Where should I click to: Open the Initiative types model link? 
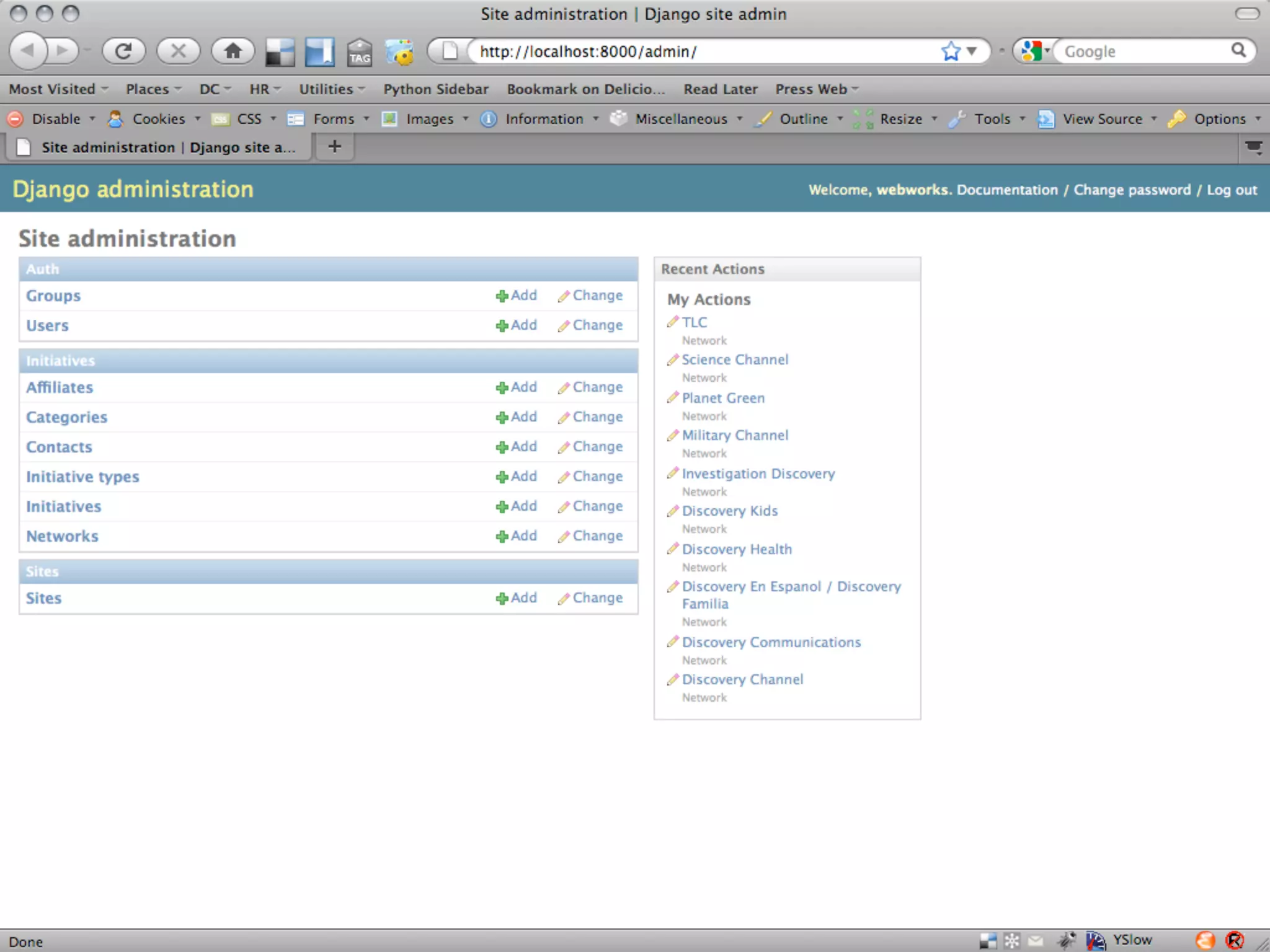(82, 477)
